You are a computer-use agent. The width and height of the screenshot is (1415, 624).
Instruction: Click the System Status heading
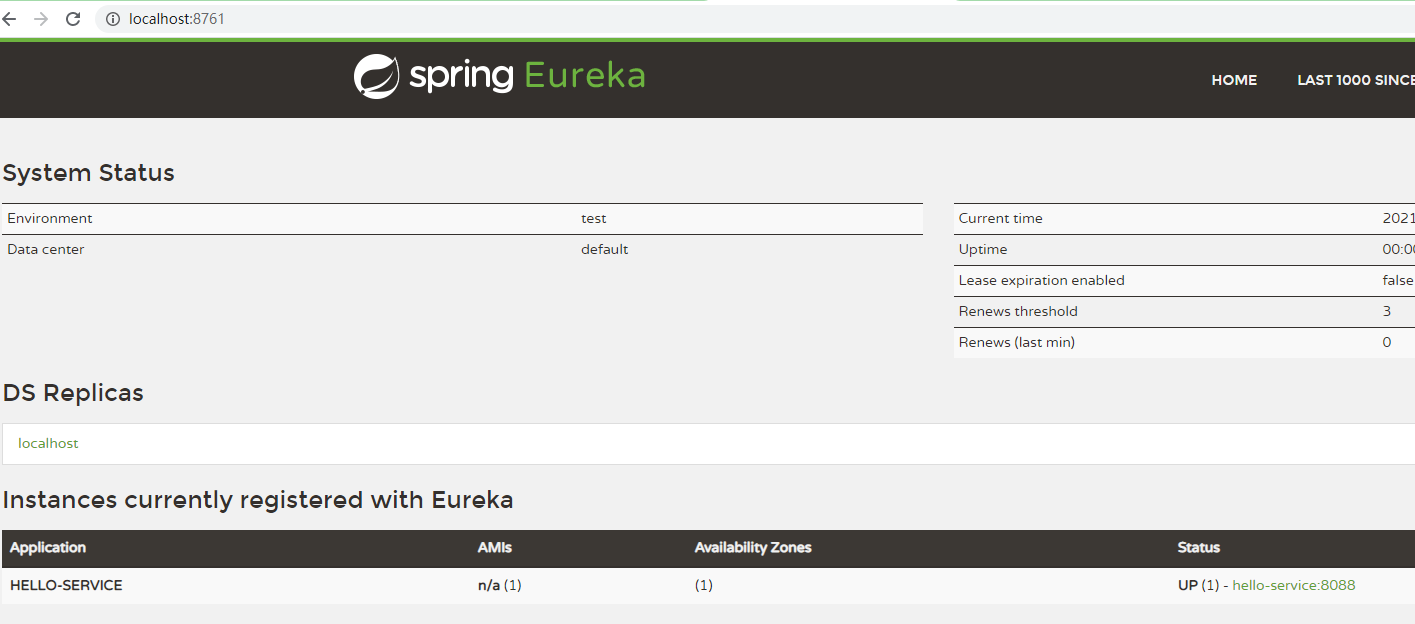89,173
